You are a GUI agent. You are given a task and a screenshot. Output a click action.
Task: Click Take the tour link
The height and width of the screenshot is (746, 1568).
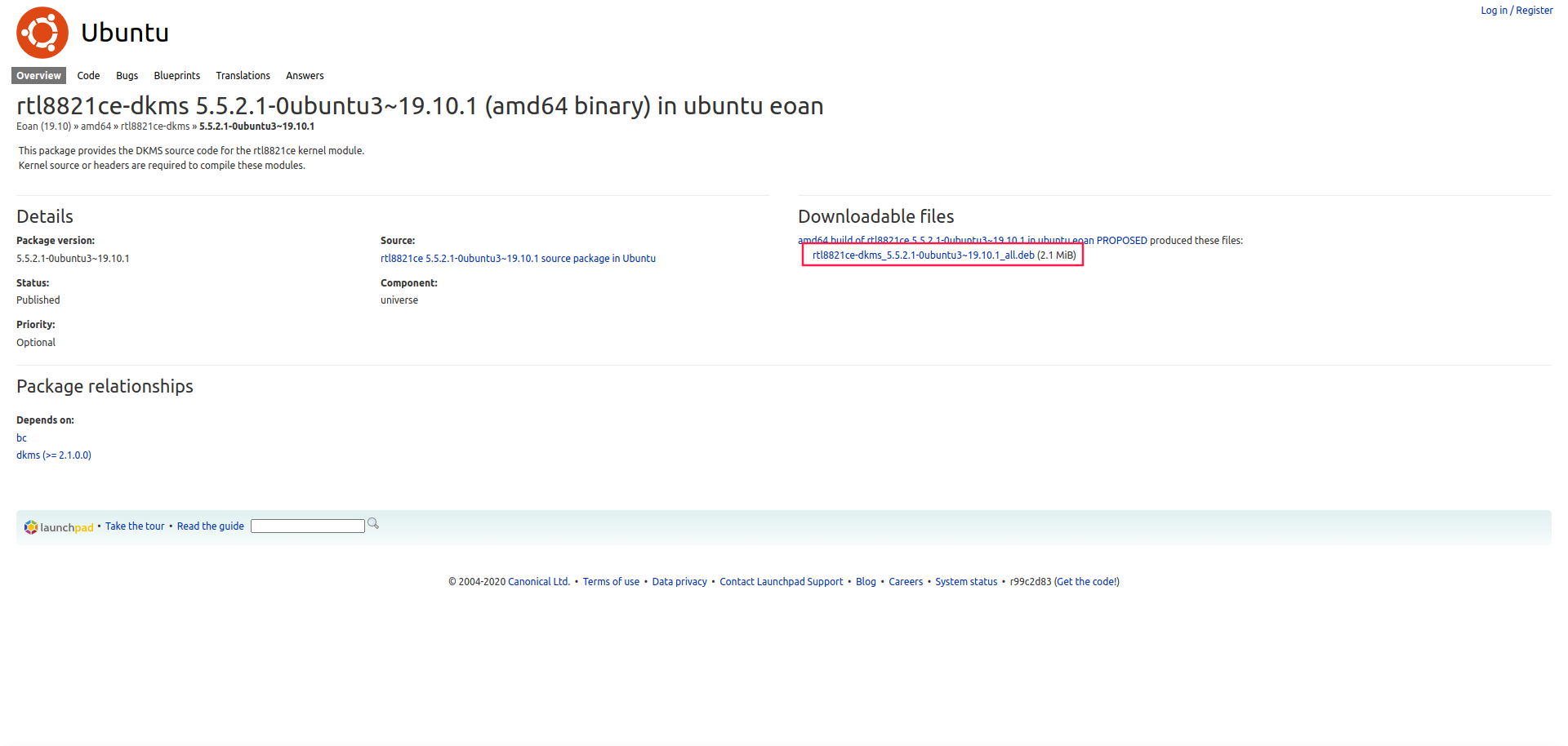coord(135,526)
